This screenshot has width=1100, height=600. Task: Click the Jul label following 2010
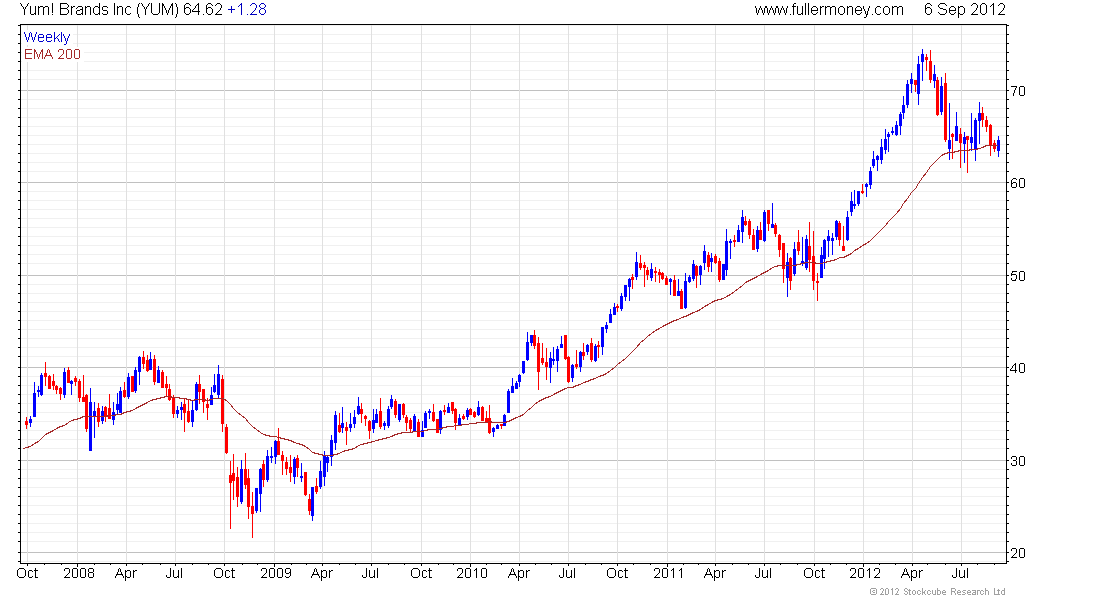pyautogui.click(x=567, y=573)
